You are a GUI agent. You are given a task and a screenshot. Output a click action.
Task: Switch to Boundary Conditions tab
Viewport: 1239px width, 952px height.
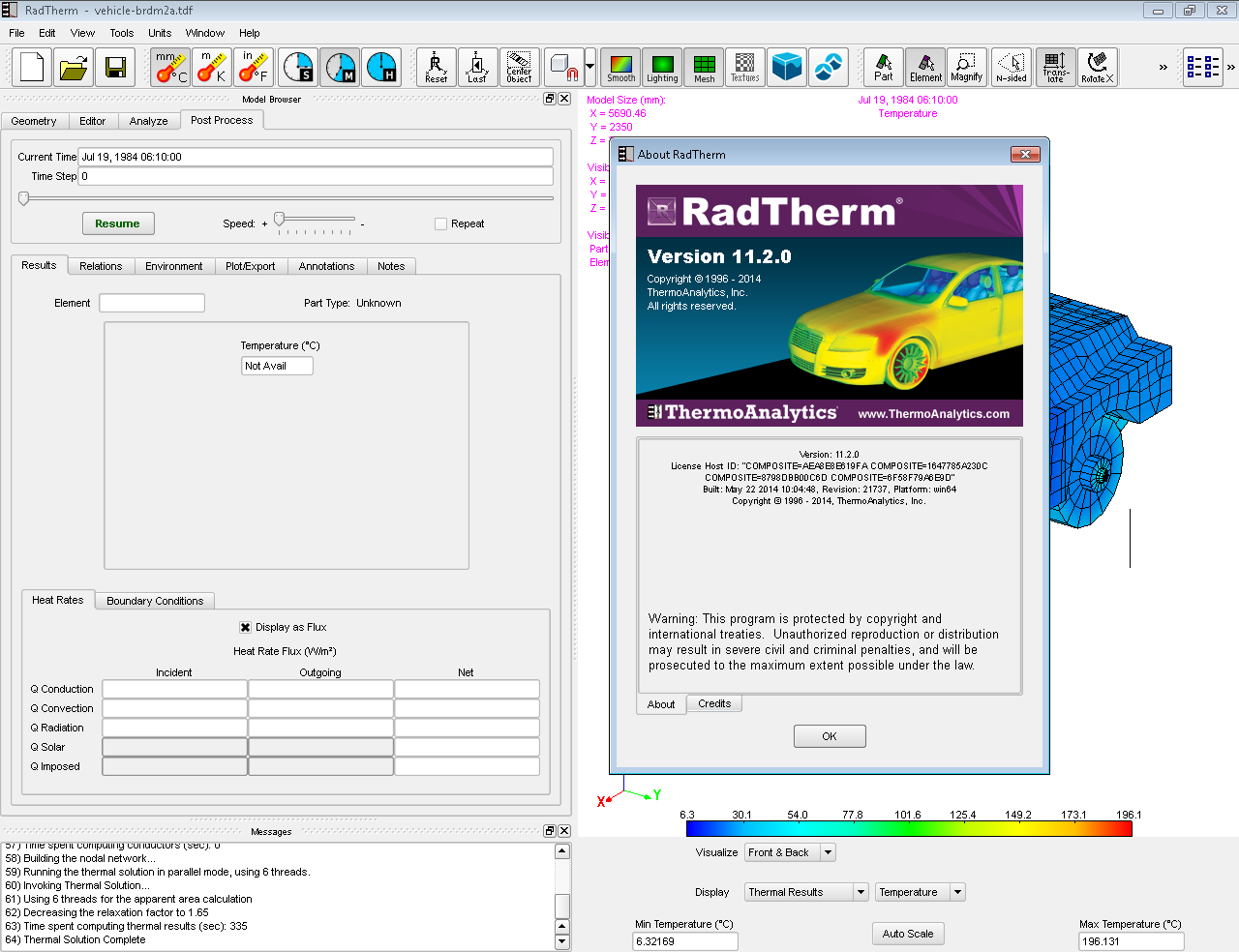pyautogui.click(x=155, y=601)
